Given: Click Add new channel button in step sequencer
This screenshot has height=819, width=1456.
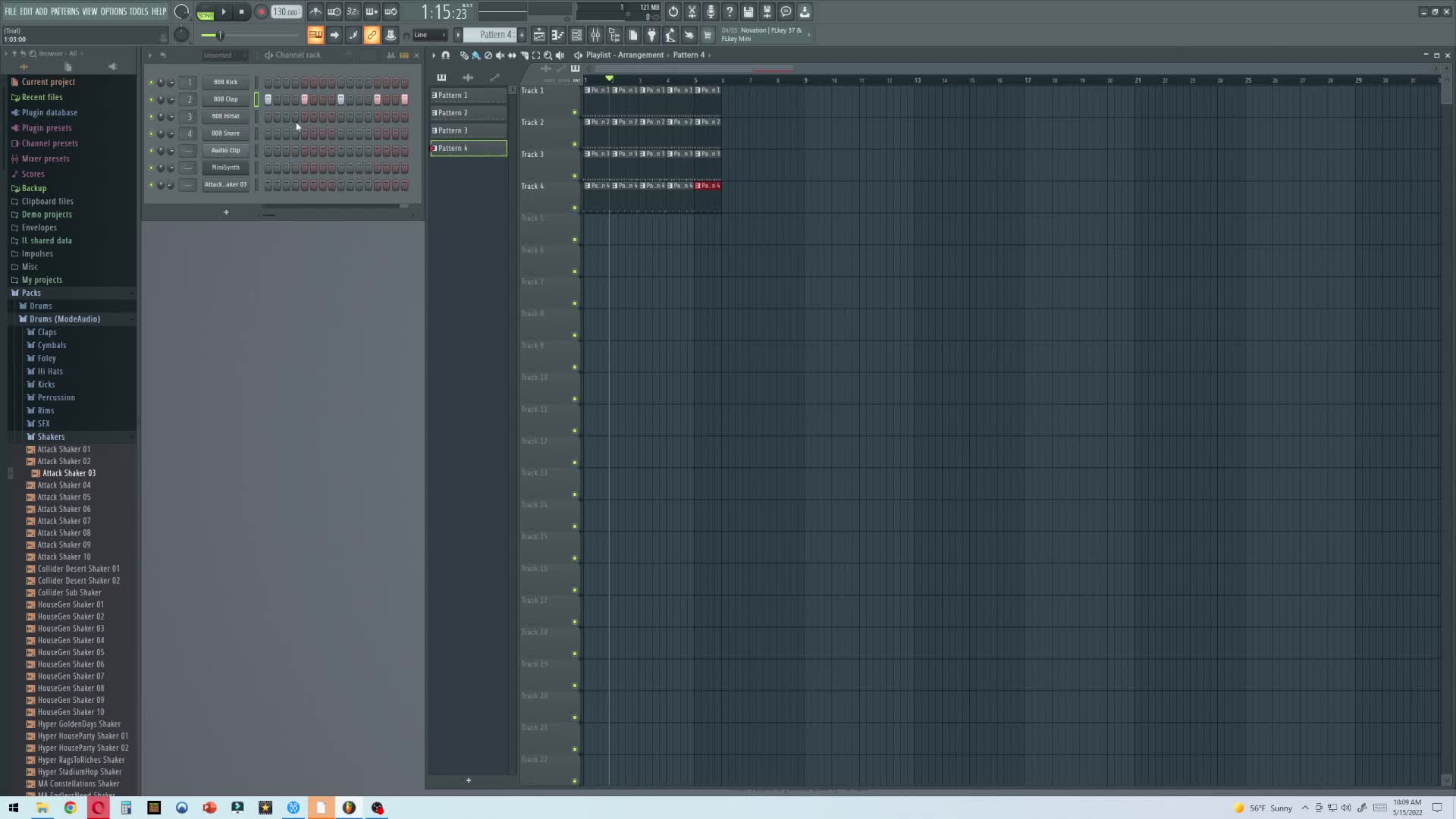Looking at the screenshot, I should coord(226,212).
